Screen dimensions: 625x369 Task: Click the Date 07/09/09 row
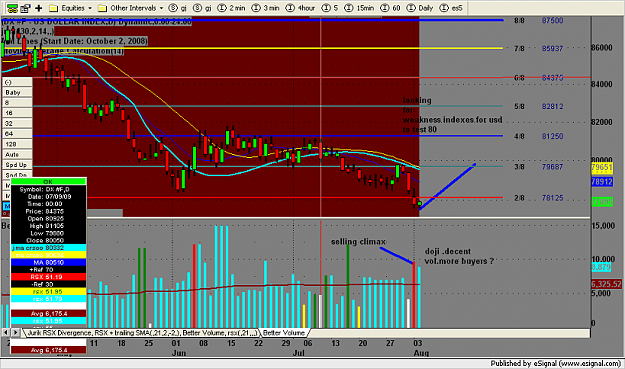[x=48, y=196]
